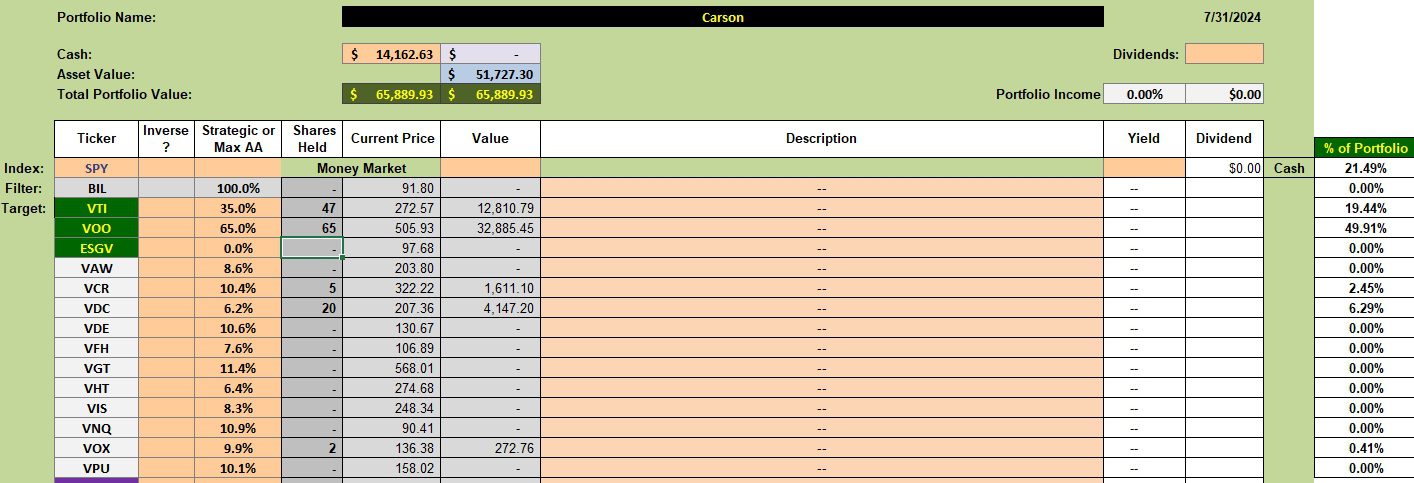This screenshot has height=483, width=1414.
Task: Select the Yield column header
Action: 1144,139
